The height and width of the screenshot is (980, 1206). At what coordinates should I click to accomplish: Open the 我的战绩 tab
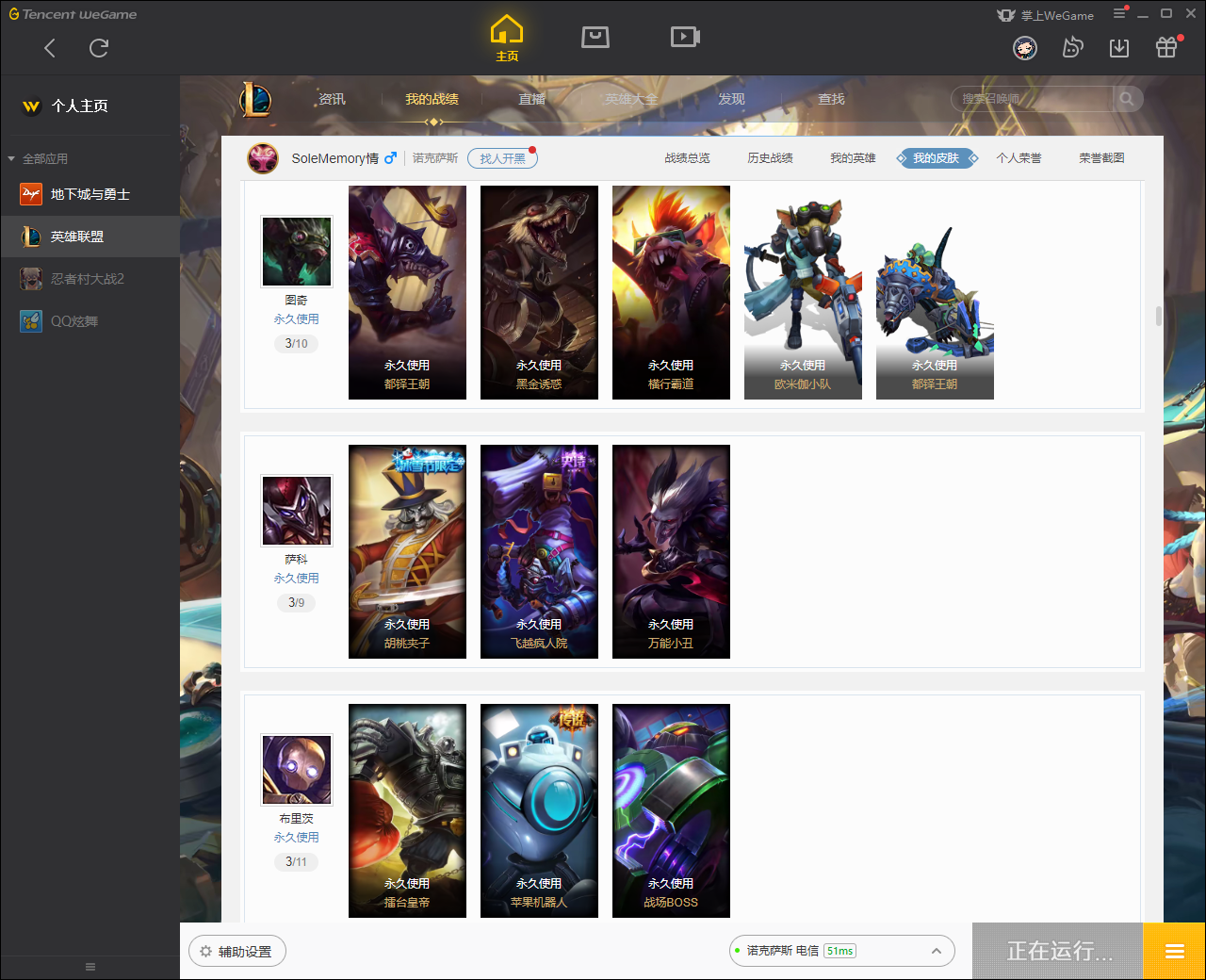point(432,99)
